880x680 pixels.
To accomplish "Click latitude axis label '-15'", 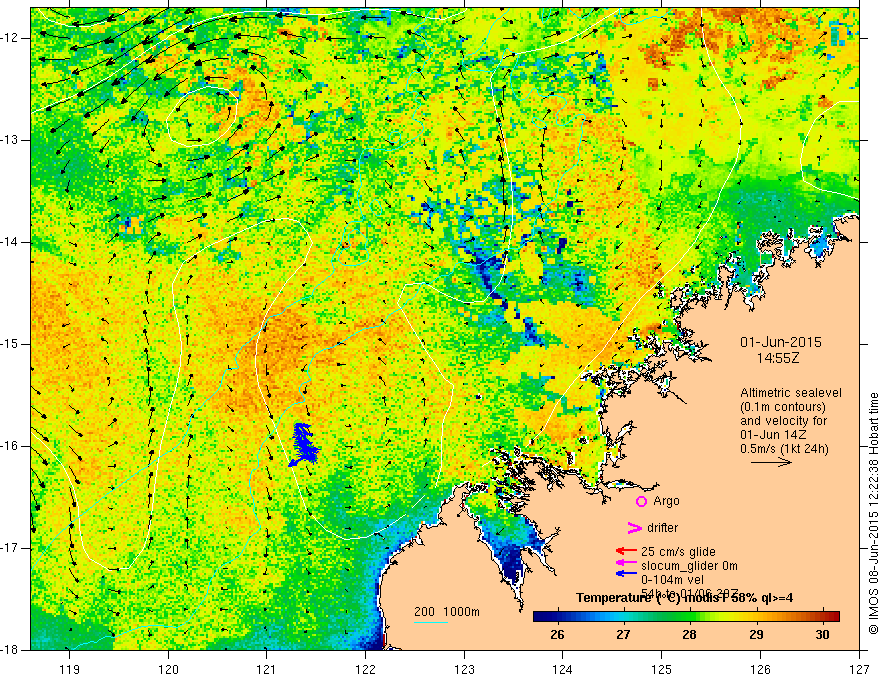I will 10,344.
